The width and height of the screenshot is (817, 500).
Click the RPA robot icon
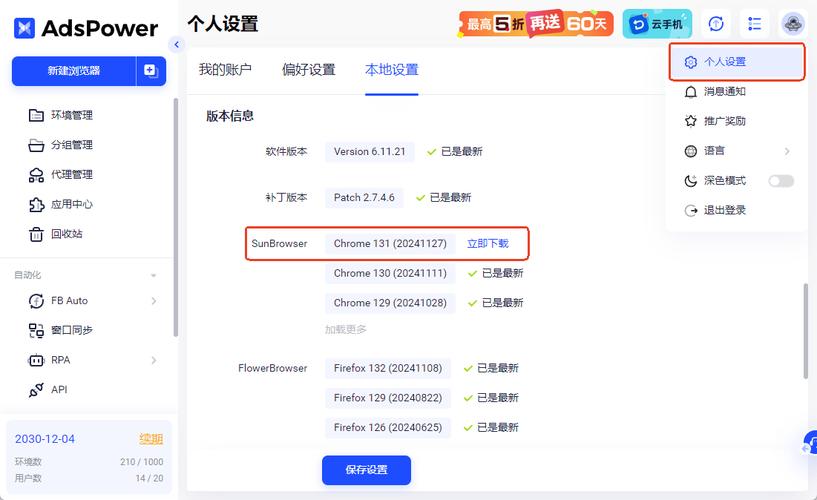(x=36, y=360)
